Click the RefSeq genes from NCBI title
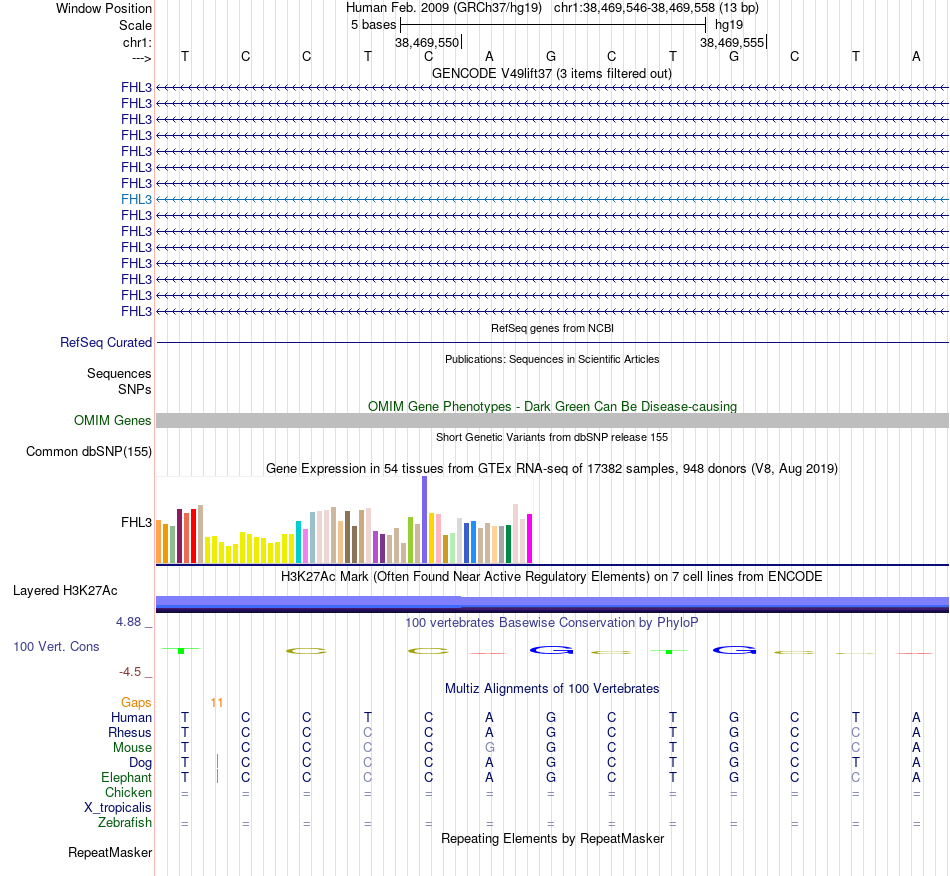Image resolution: width=950 pixels, height=876 pixels. [552, 328]
